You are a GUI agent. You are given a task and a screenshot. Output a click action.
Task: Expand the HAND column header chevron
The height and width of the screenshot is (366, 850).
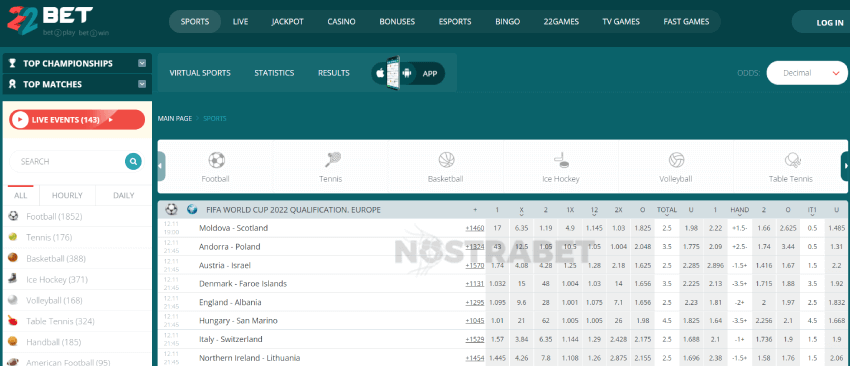pyautogui.click(x=739, y=215)
